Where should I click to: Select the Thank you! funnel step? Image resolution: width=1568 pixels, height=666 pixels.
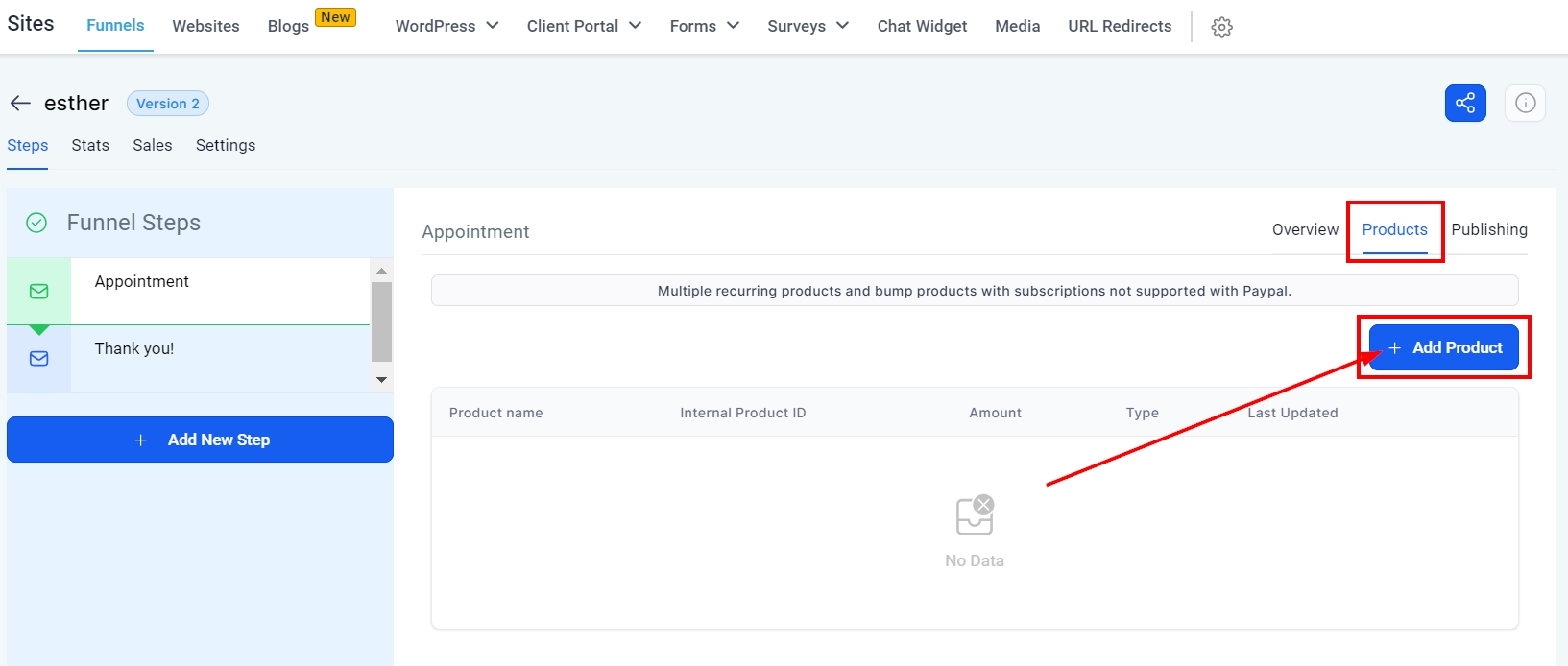pyautogui.click(x=134, y=348)
